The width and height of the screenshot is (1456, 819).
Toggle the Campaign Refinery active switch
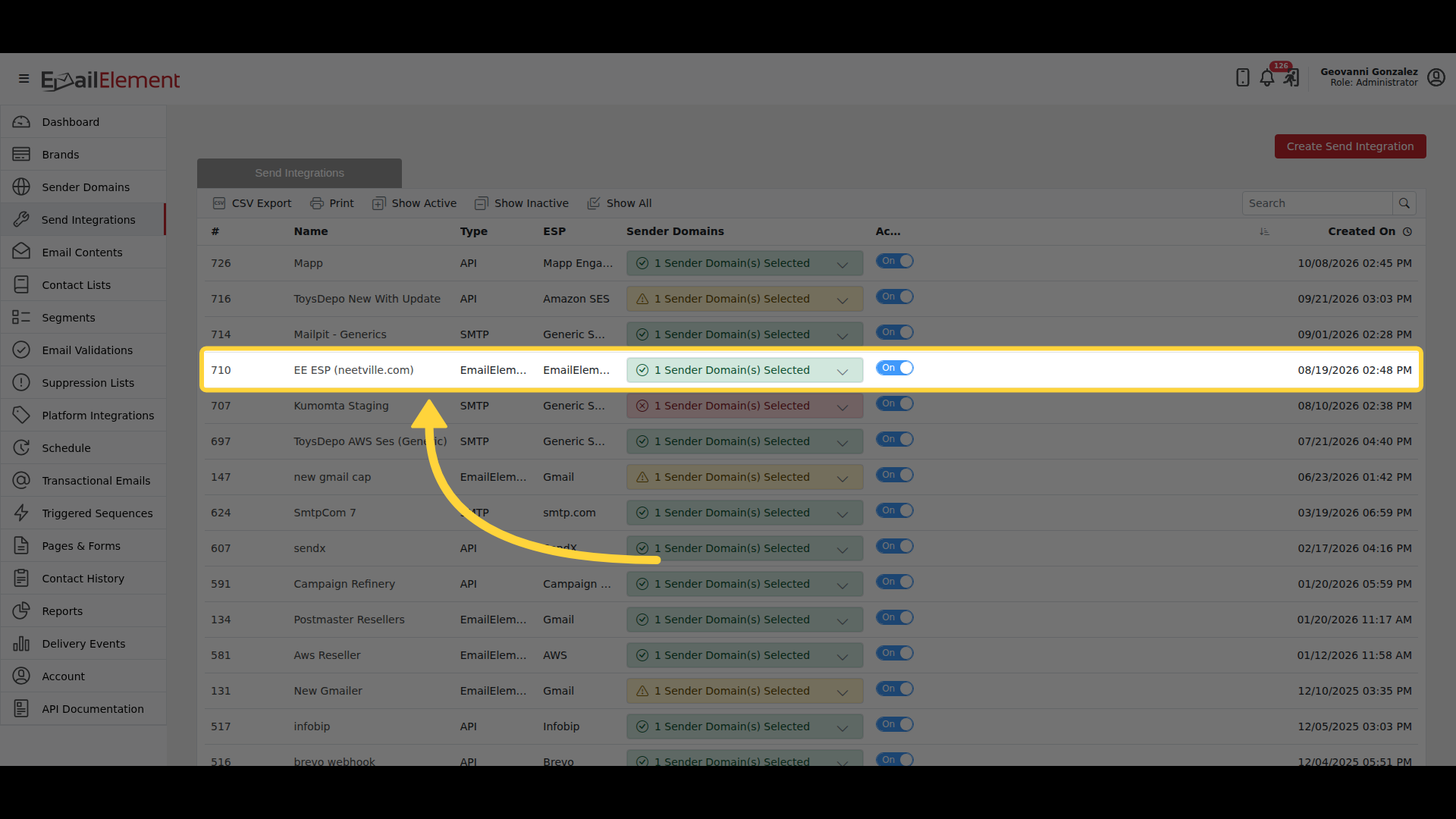[x=895, y=582]
